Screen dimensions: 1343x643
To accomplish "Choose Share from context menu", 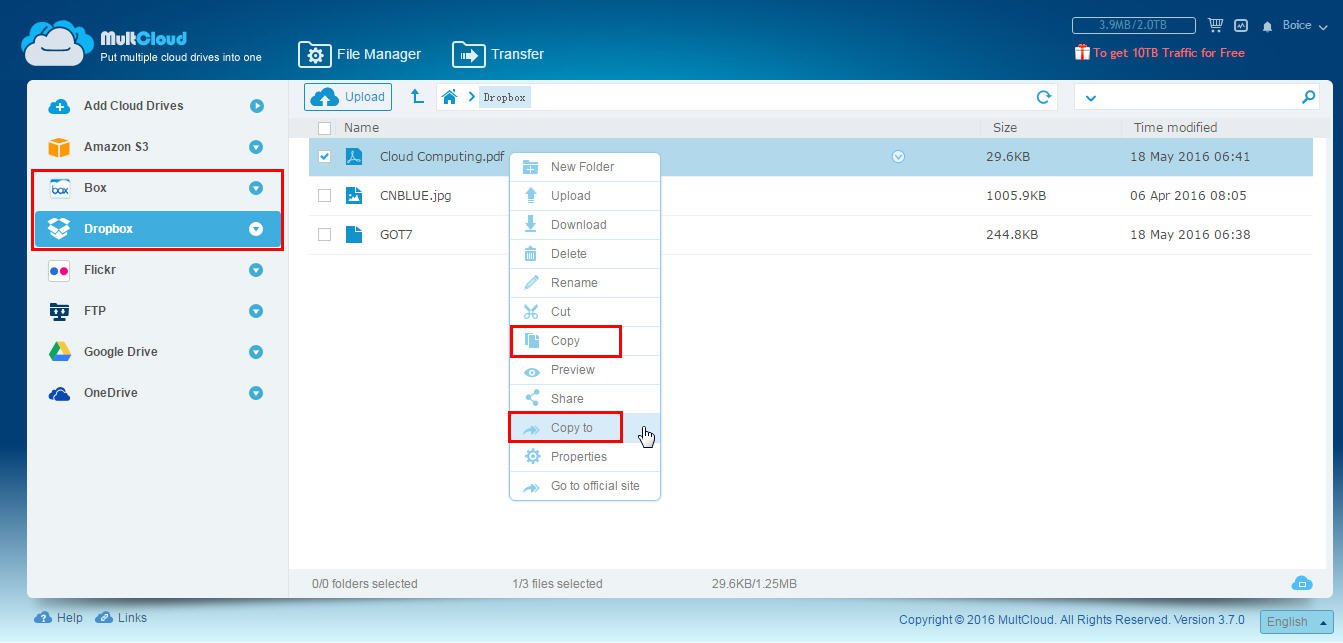I will (585, 399).
